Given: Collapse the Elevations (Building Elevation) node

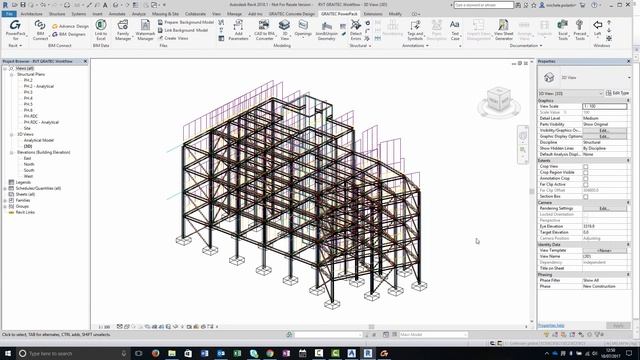Looking at the screenshot, I should tap(11, 152).
